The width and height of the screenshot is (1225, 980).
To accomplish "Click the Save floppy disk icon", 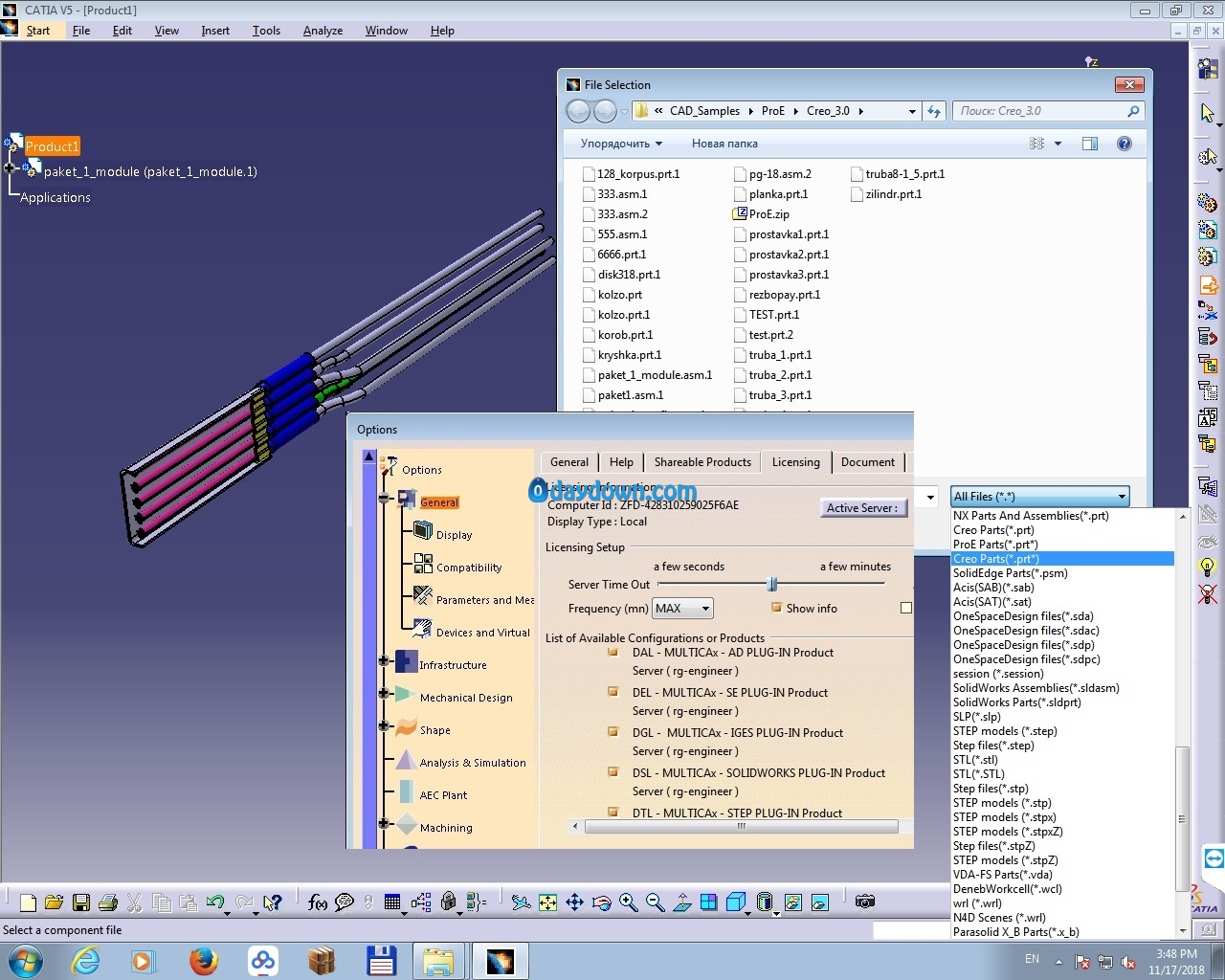I will tap(81, 902).
